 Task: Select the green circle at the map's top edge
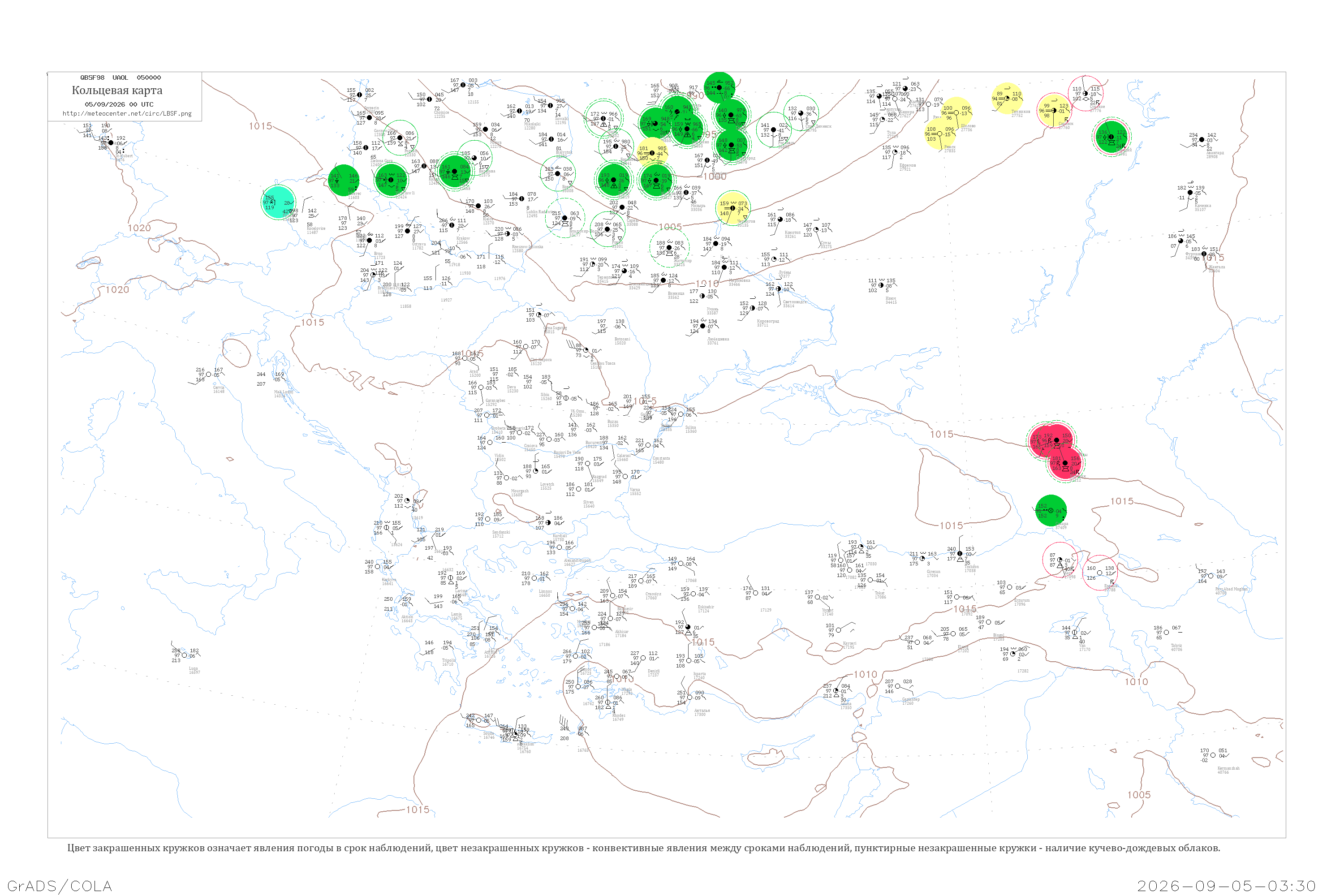[719, 87]
